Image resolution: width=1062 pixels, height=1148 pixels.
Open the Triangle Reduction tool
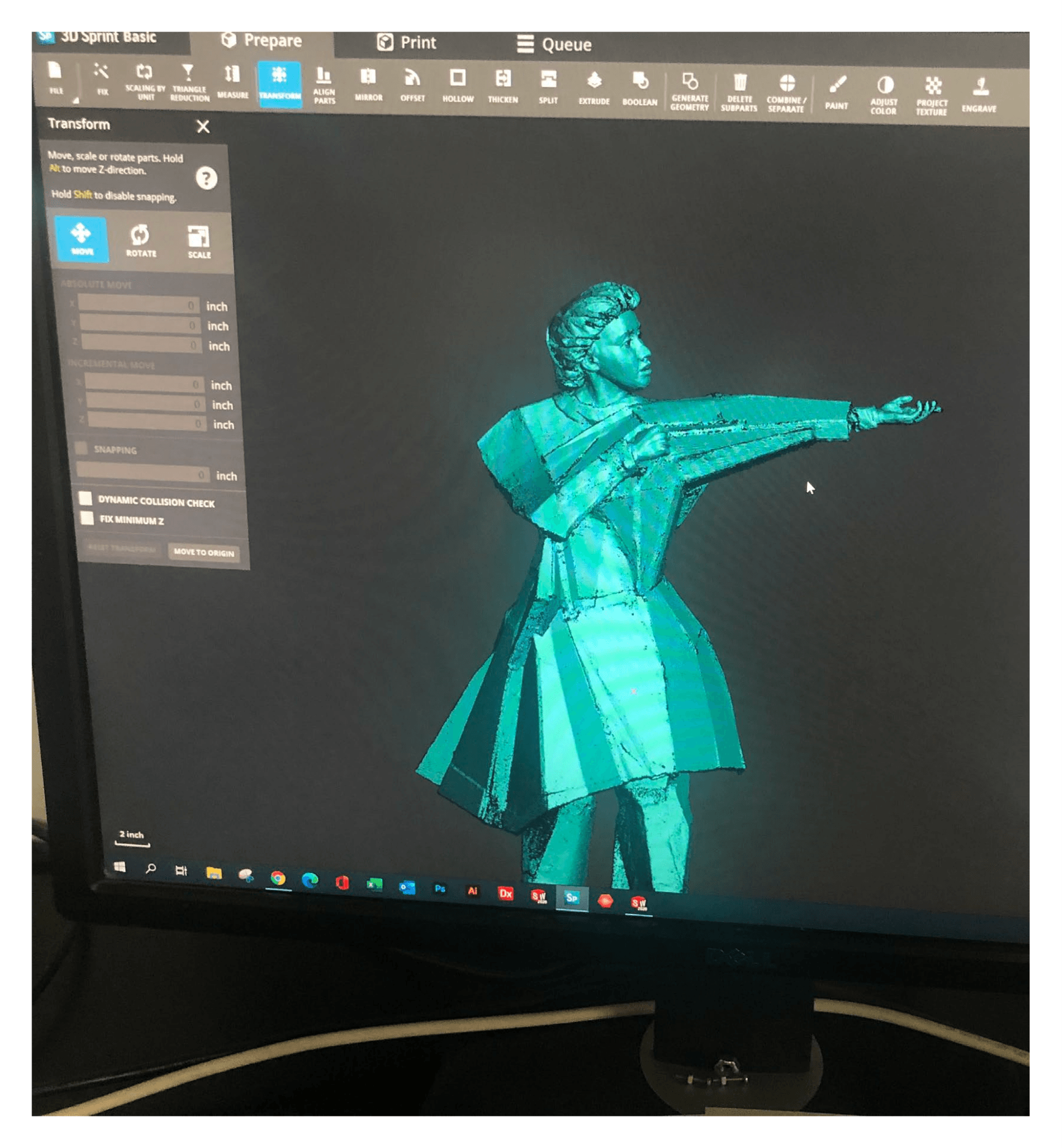point(189,81)
